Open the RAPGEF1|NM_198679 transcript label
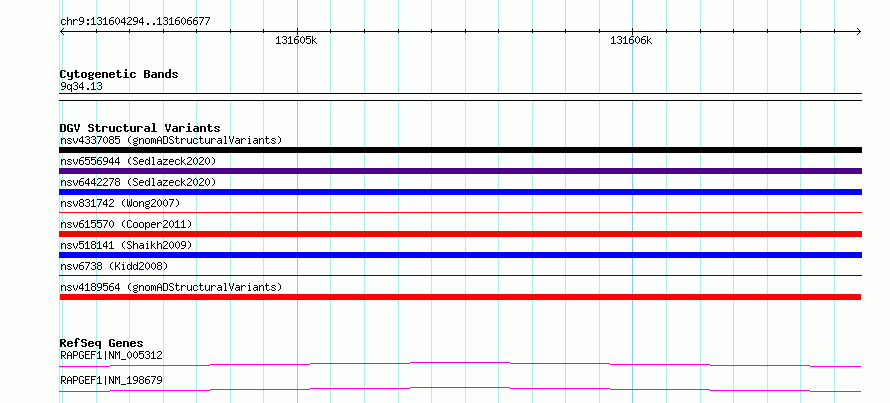 coord(111,380)
